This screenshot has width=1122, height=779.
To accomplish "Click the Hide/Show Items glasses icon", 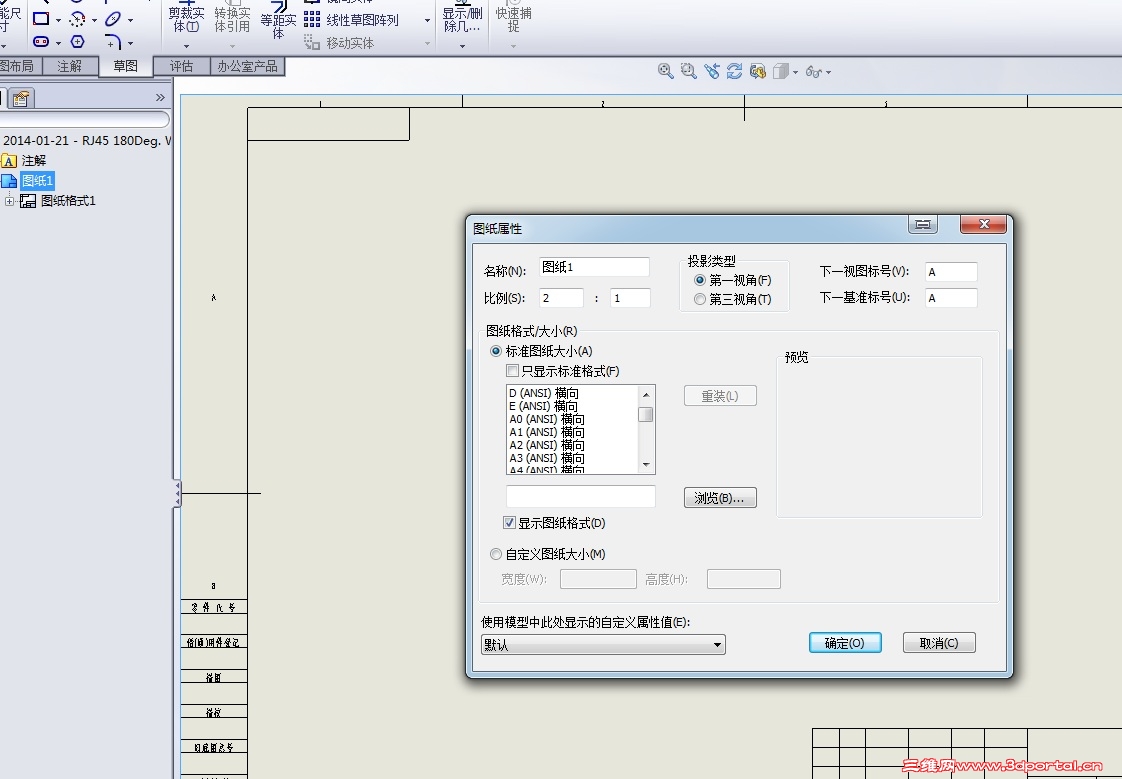I will point(814,72).
